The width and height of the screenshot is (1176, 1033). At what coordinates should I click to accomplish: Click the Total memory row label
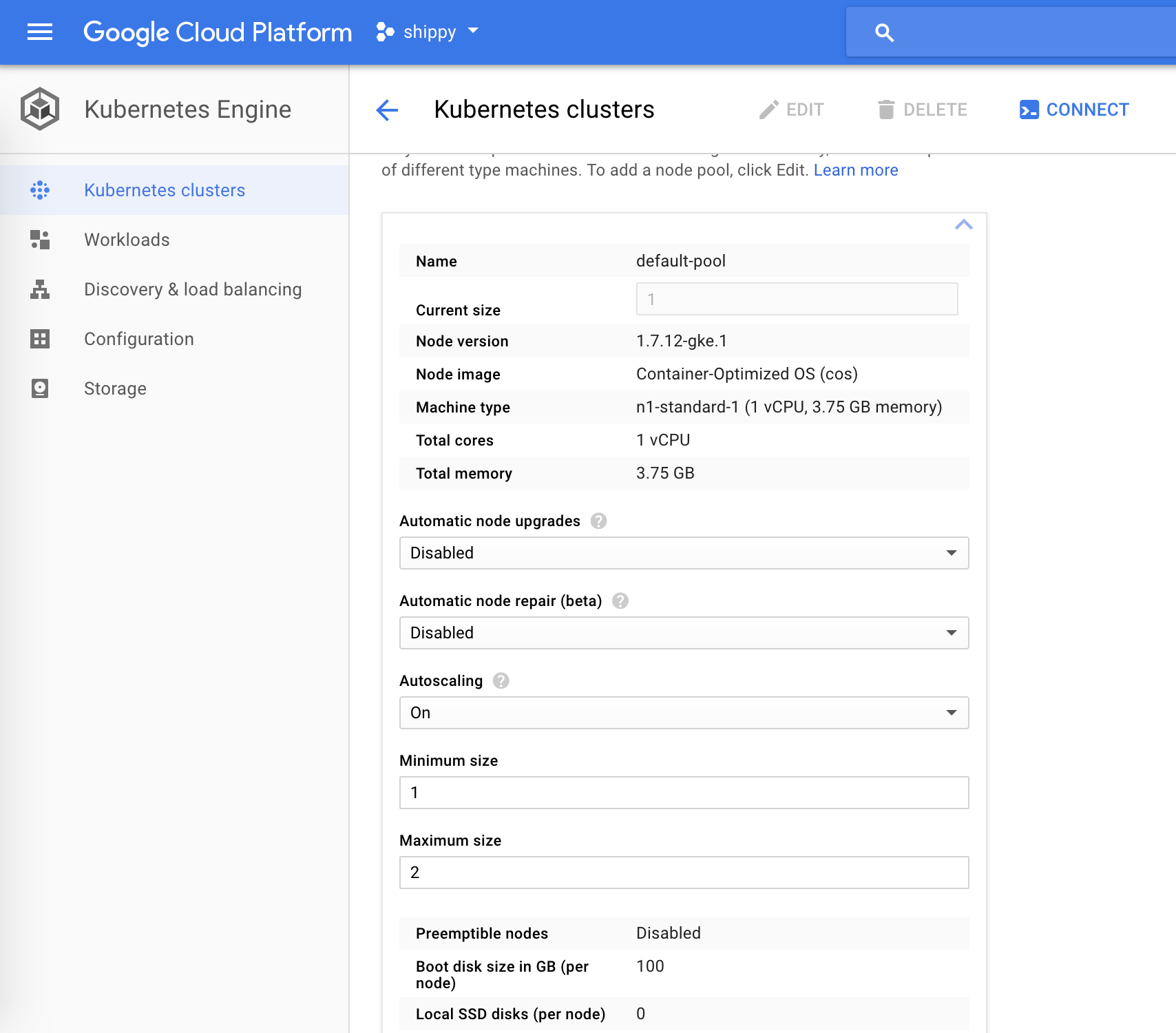pyautogui.click(x=464, y=473)
